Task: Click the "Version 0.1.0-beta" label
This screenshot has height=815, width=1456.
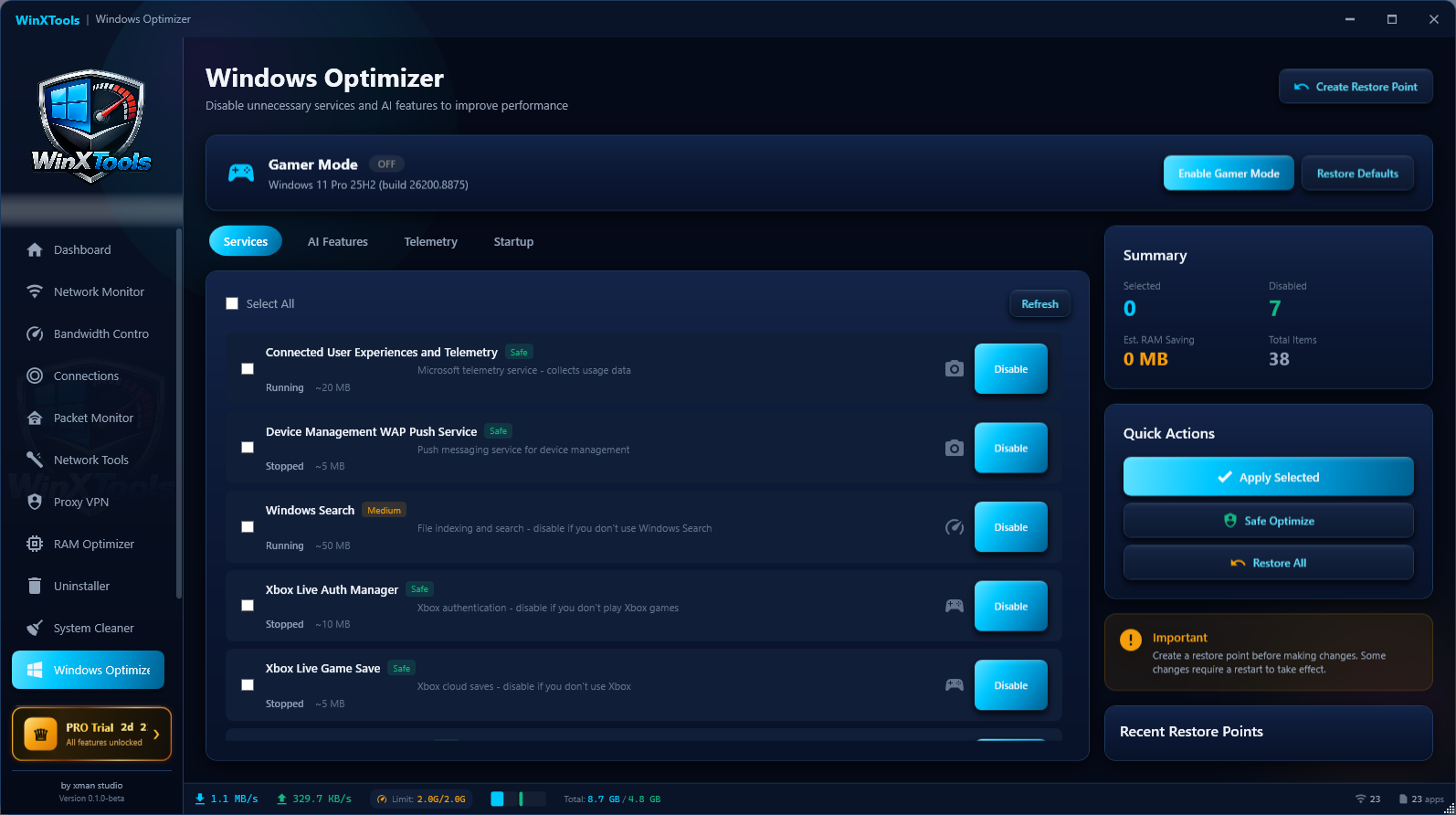Action: 91,799
